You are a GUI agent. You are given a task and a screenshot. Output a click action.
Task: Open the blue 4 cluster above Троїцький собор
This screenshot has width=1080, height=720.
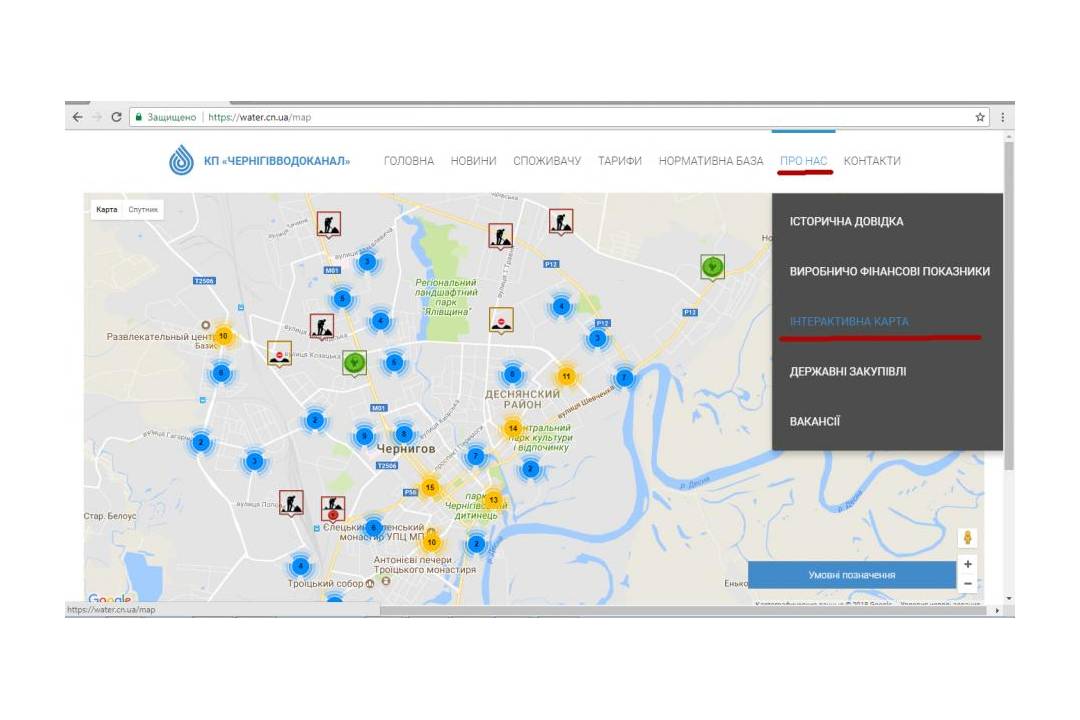coord(300,566)
